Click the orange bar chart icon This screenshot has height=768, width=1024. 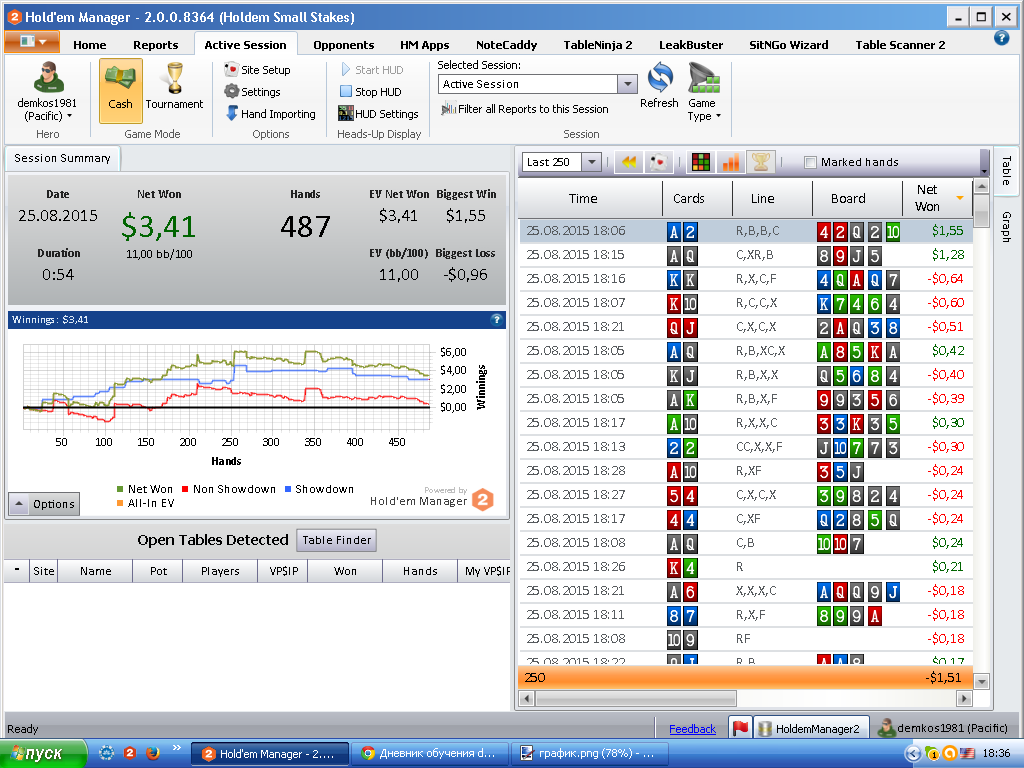point(731,162)
